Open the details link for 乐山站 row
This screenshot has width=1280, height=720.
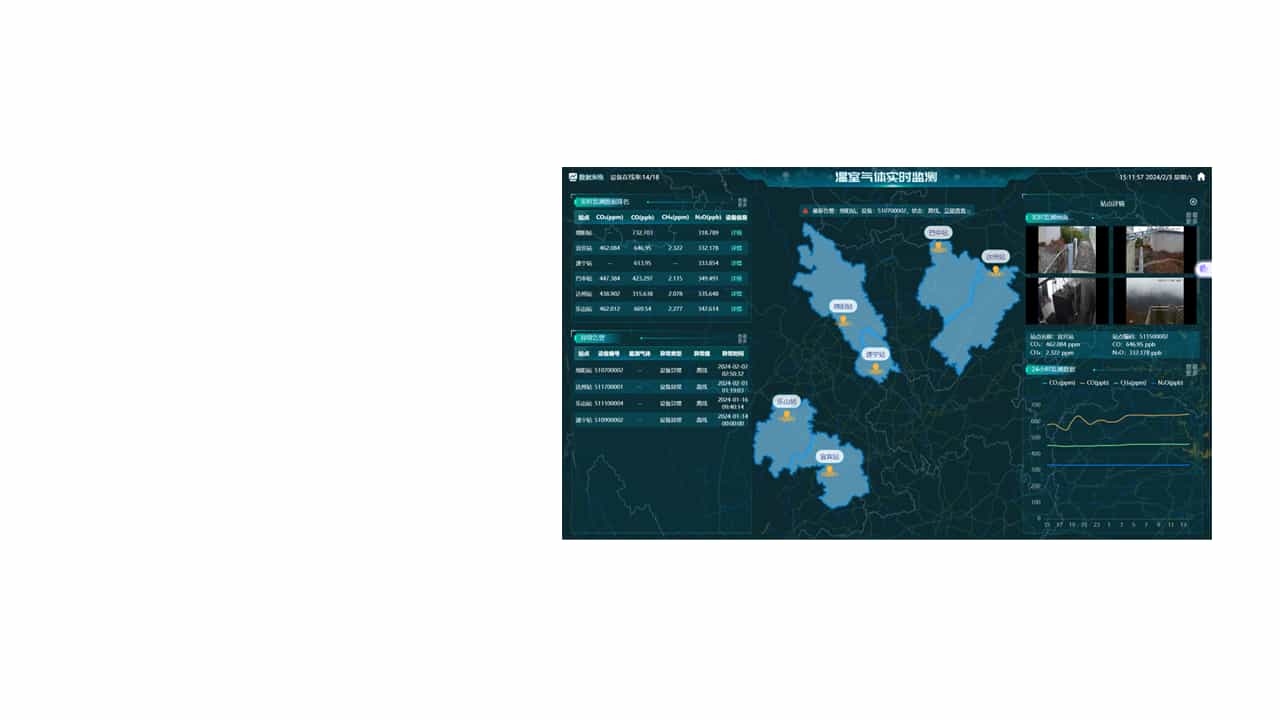pos(736,309)
